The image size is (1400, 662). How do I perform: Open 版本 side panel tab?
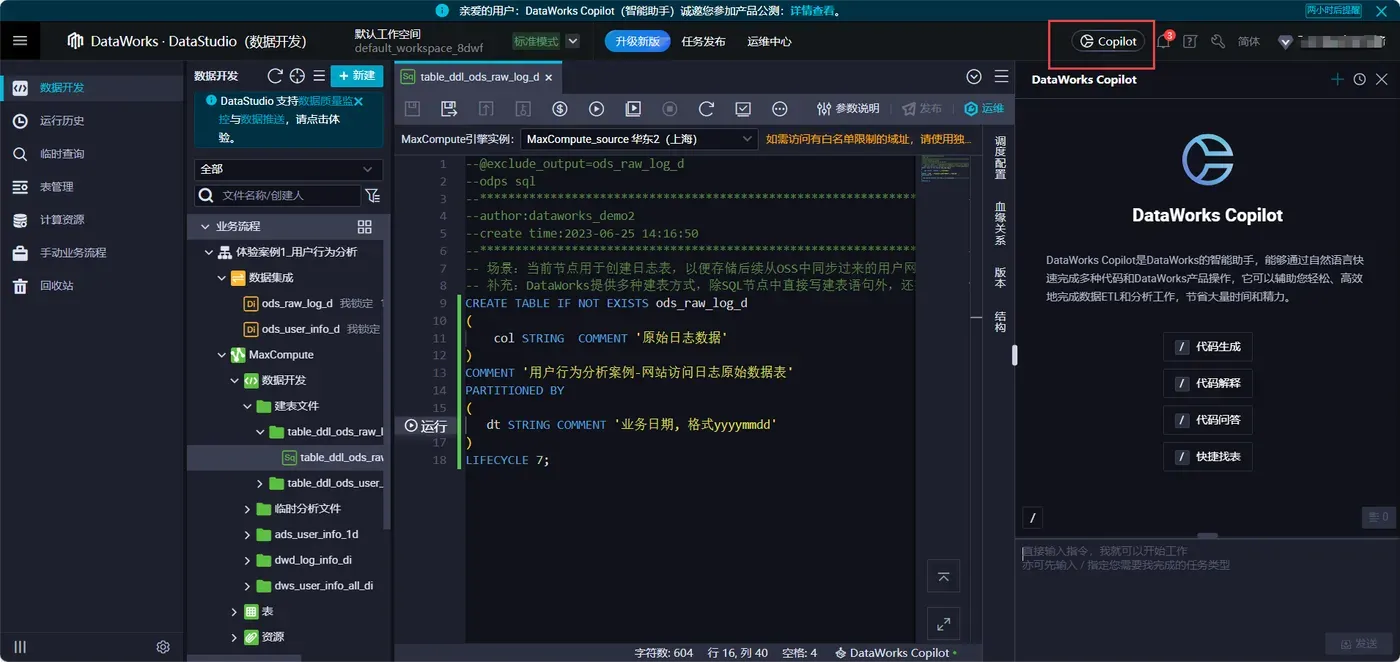(x=1000, y=278)
